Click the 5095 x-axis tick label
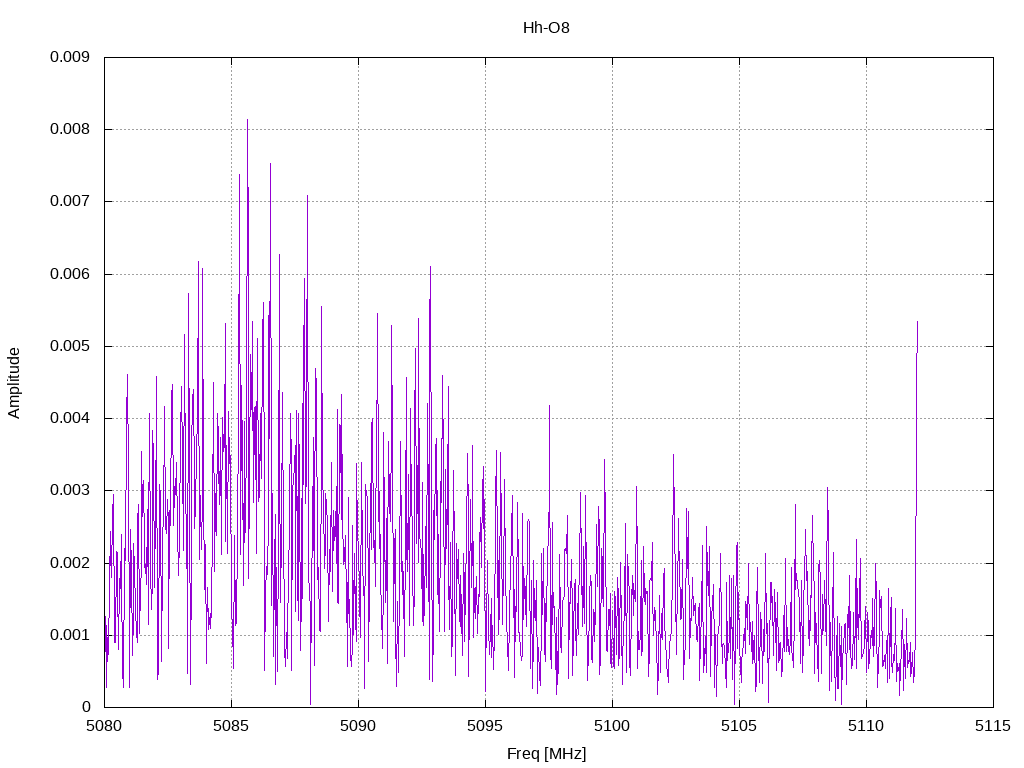This screenshot has height=768, width=1024. pyautogui.click(x=485, y=726)
